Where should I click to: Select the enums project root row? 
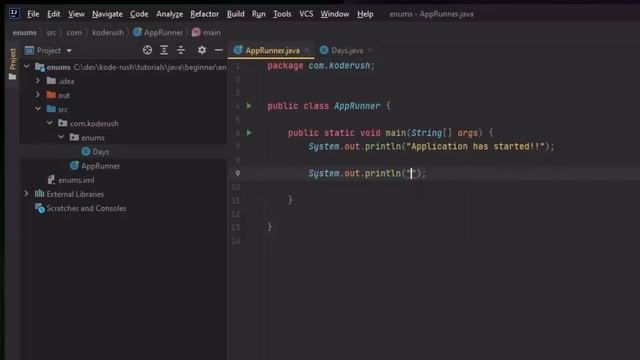coord(123,67)
